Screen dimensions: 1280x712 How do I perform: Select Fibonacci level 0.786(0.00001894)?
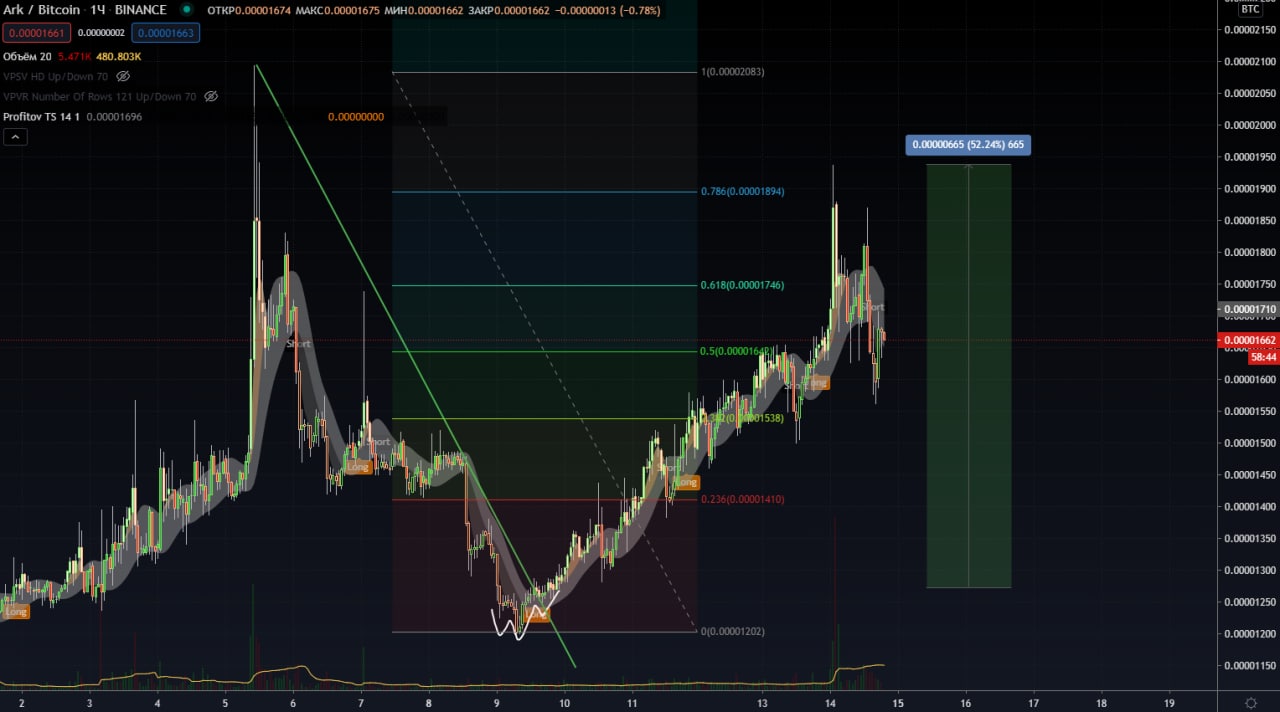tap(741, 191)
